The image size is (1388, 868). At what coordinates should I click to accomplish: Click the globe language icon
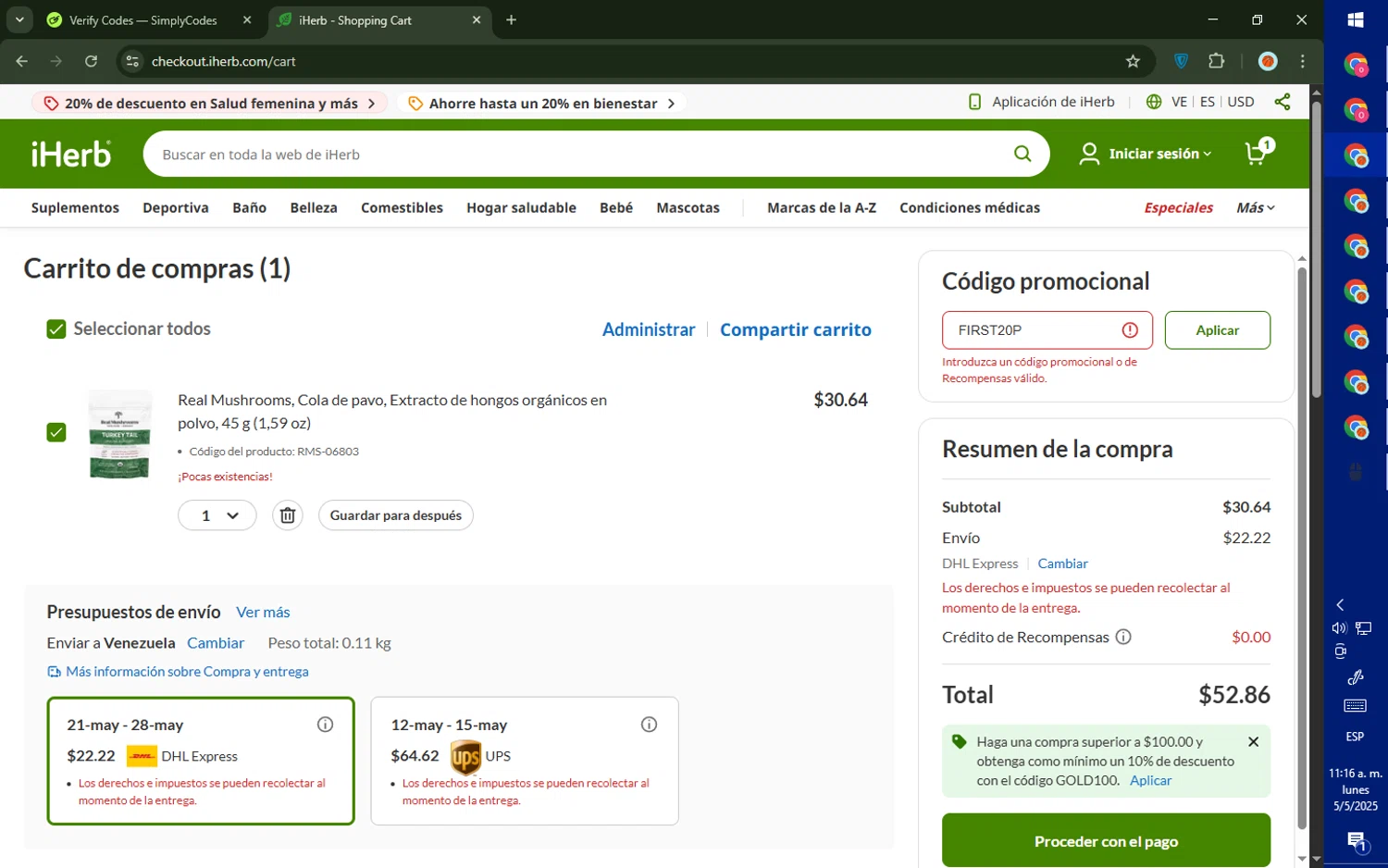click(1154, 102)
